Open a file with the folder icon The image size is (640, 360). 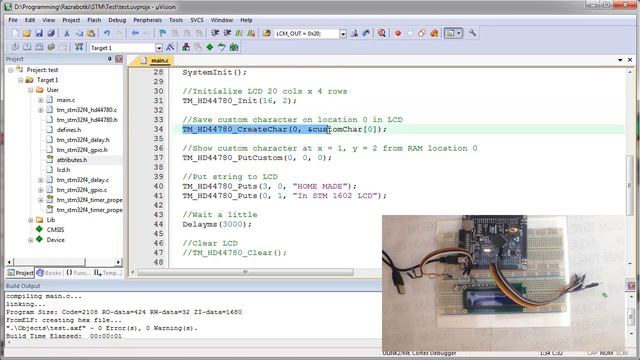point(27,33)
